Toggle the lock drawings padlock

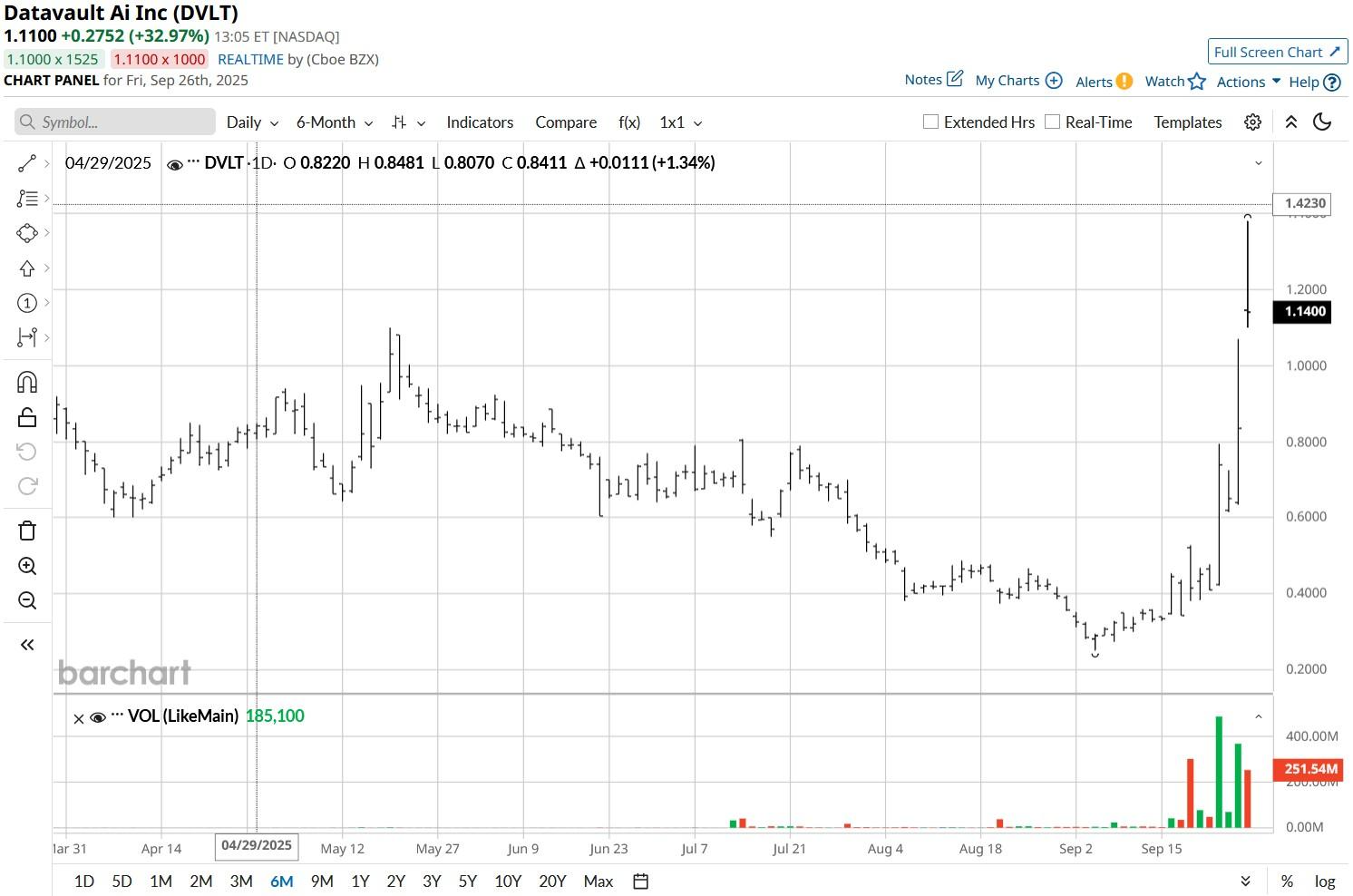tap(27, 417)
